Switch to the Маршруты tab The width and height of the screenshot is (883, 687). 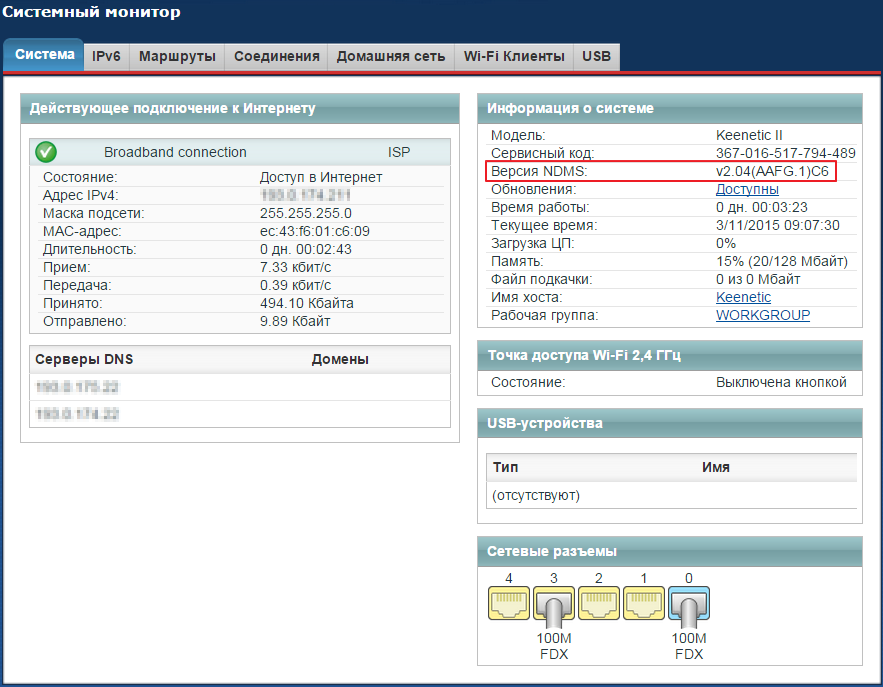[177, 57]
